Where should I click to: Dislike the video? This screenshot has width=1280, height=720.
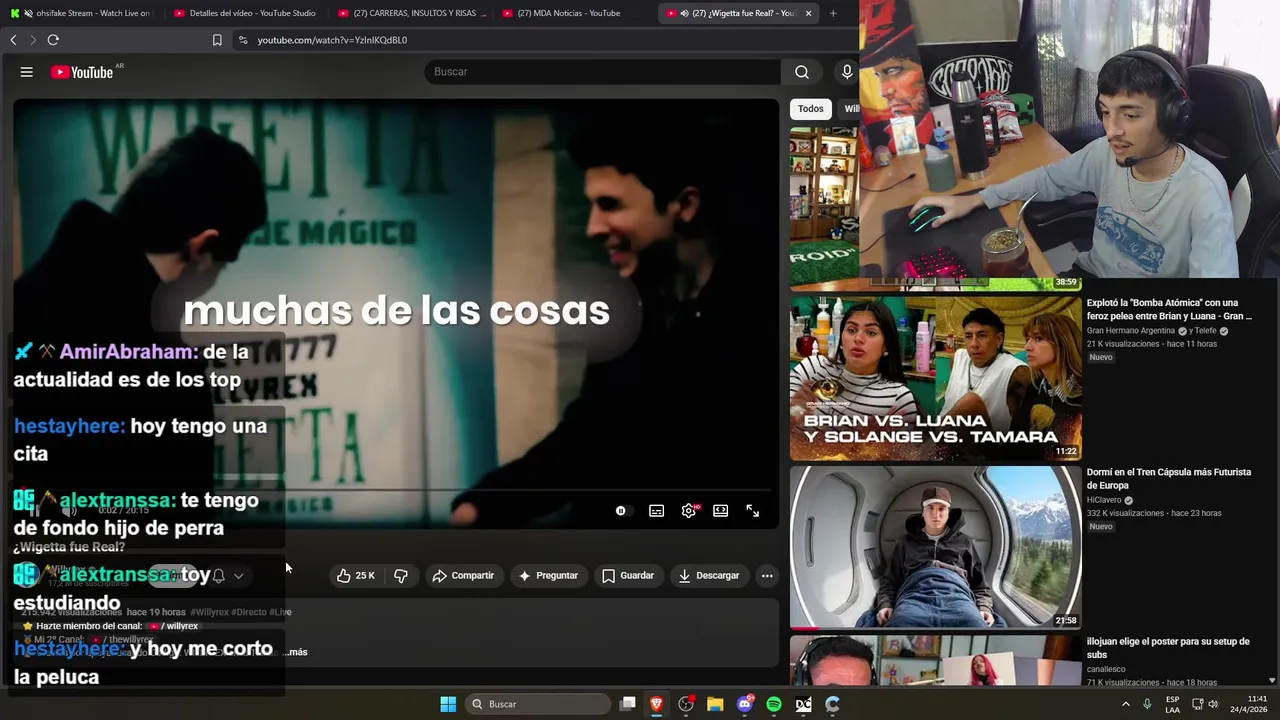[x=401, y=576]
